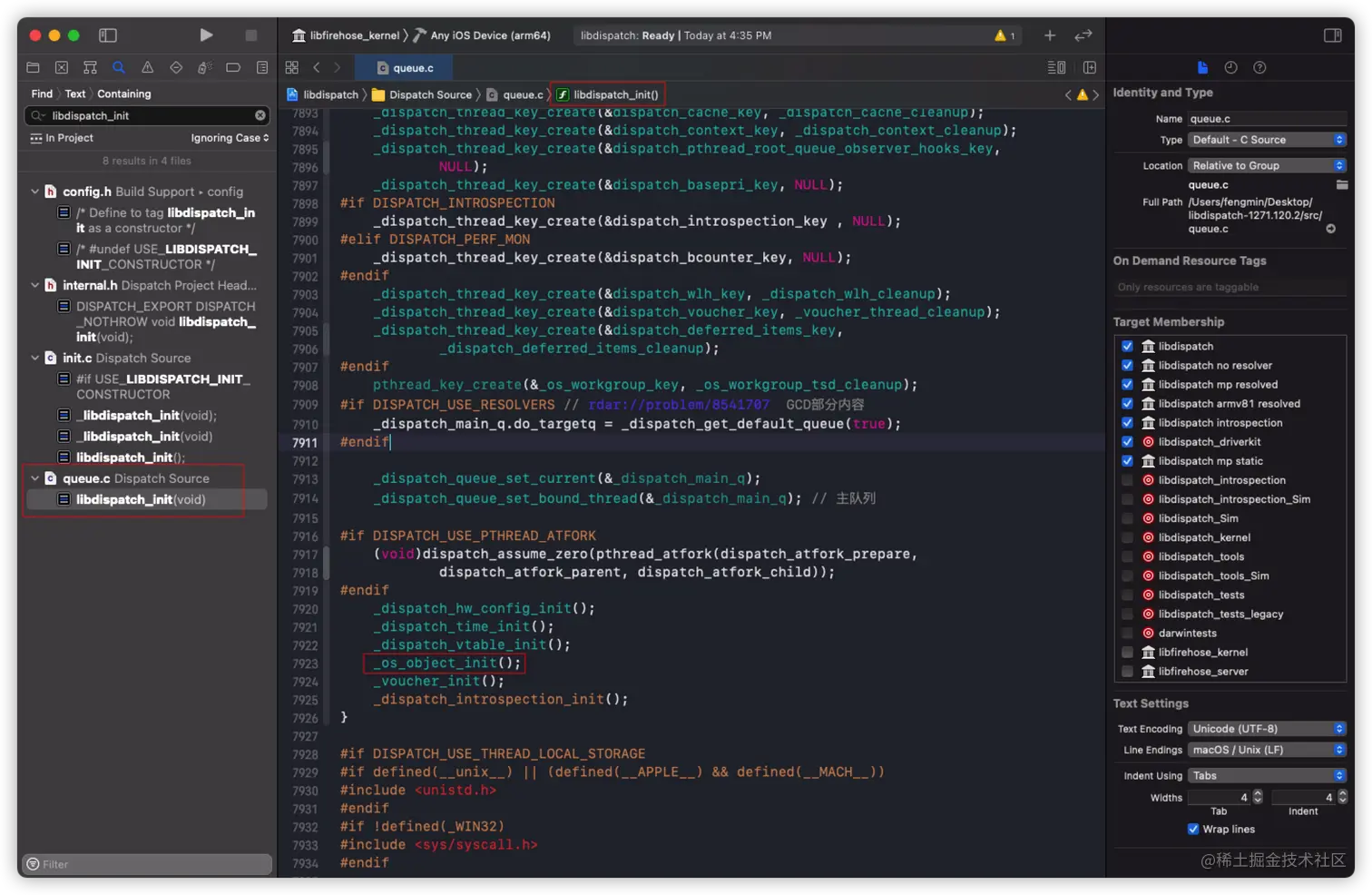Click Dispatch Source in the breadcrumb bar
The height and width of the screenshot is (895, 1372).
430,94
